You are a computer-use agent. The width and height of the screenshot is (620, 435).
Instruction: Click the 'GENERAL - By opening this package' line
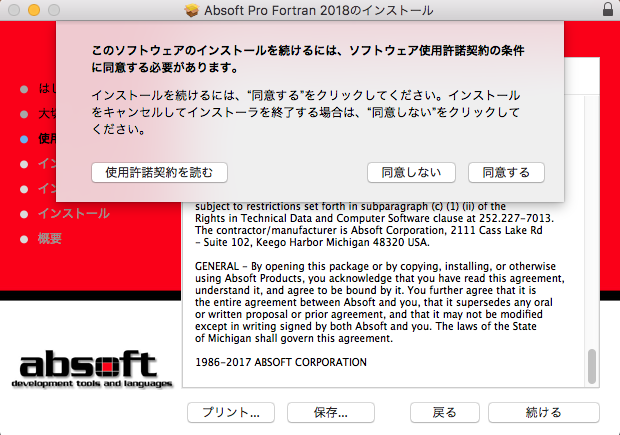[375, 266]
